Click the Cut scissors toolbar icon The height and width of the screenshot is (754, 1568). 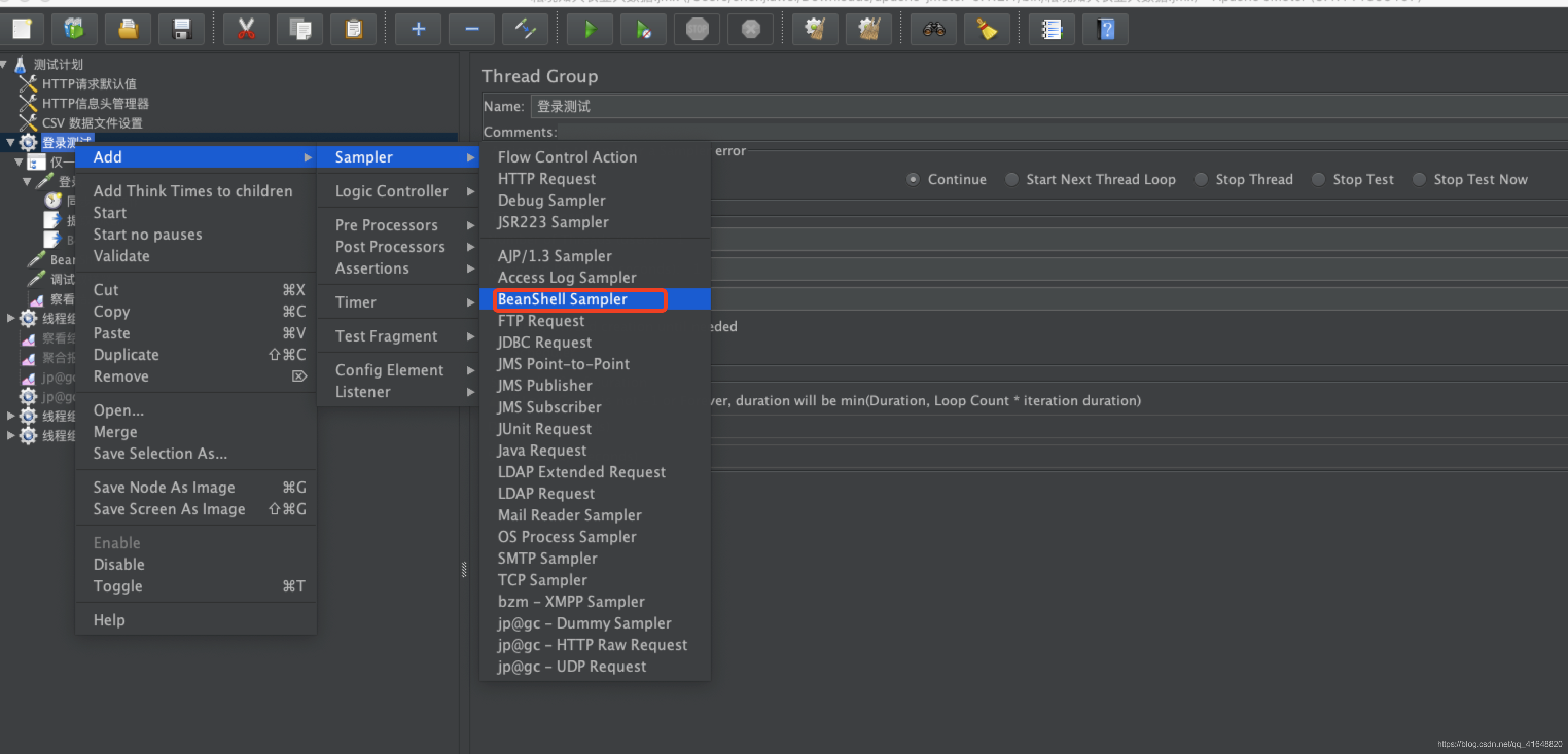click(x=246, y=29)
